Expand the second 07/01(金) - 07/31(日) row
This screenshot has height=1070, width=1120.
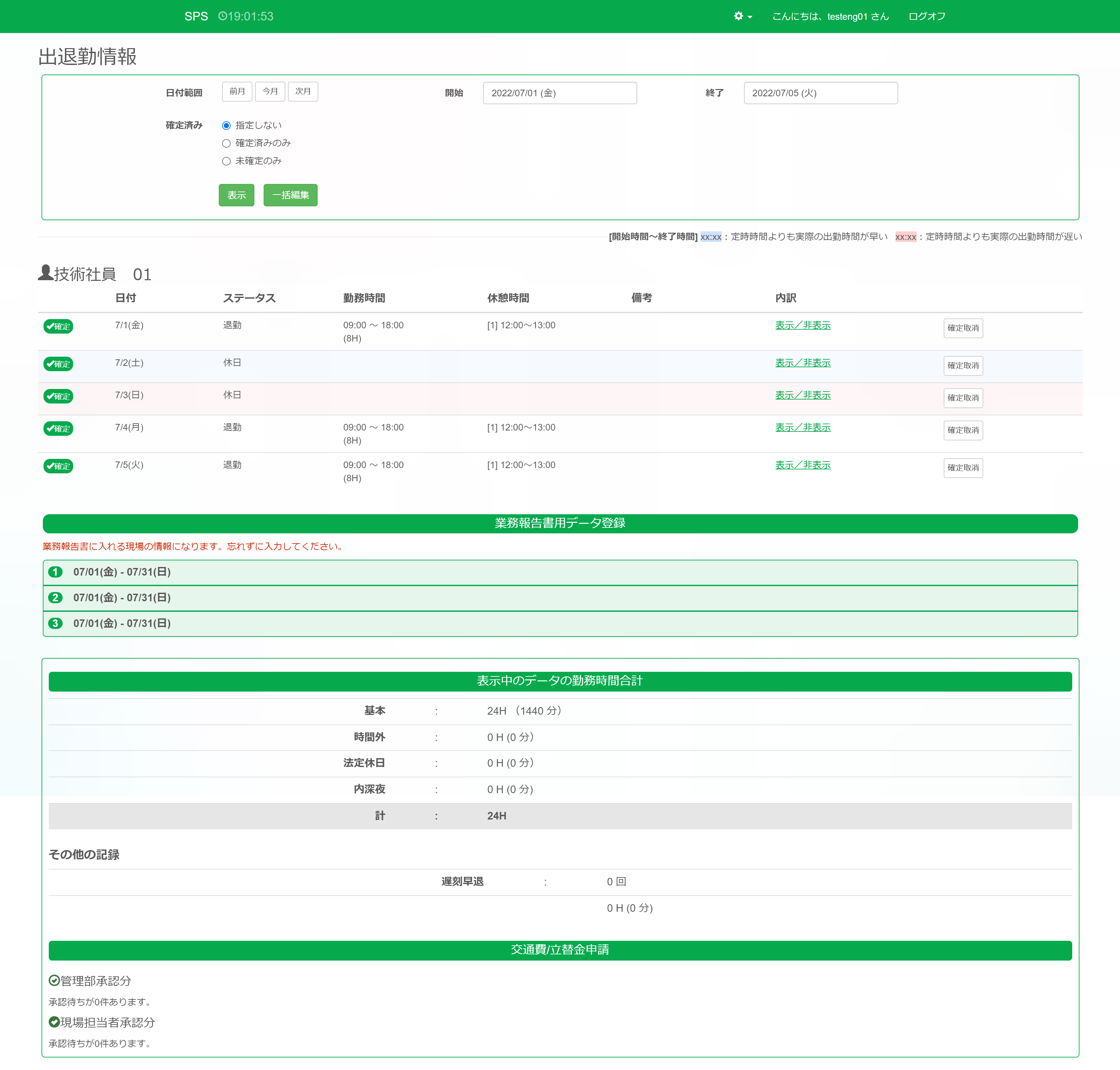pyautogui.click(x=122, y=598)
